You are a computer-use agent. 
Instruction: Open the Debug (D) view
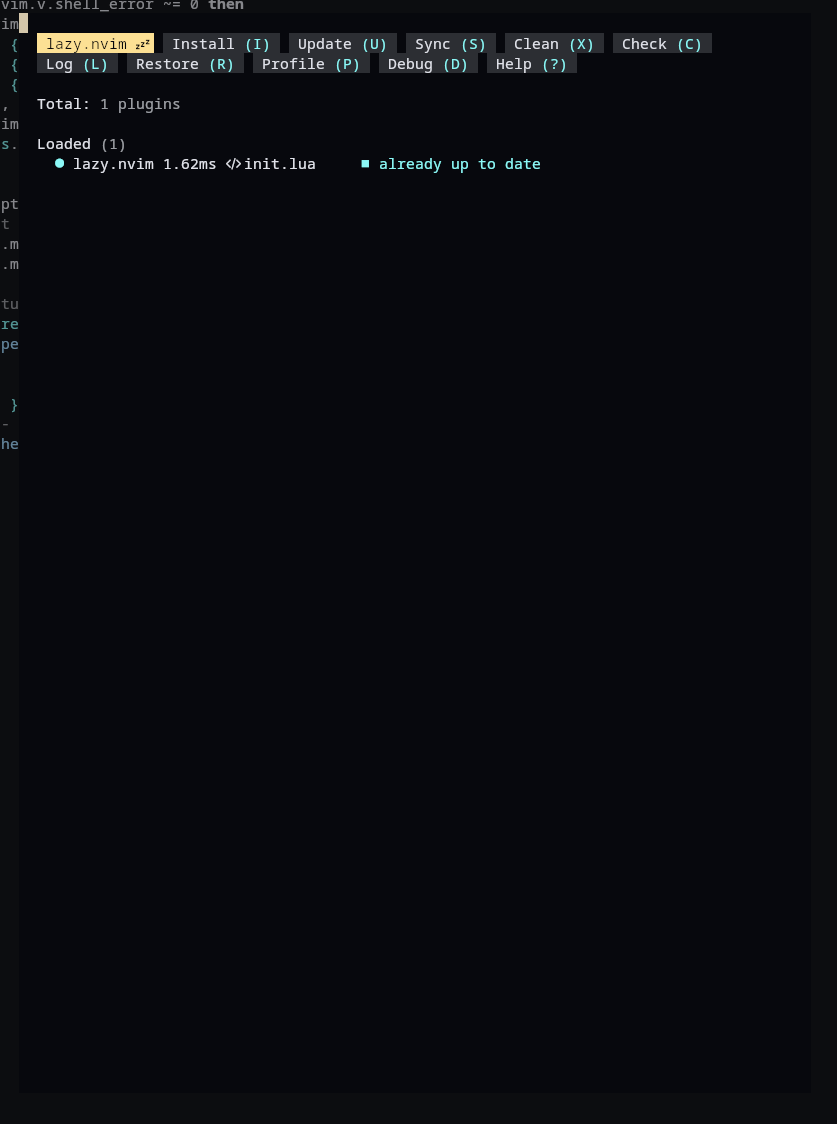click(428, 64)
